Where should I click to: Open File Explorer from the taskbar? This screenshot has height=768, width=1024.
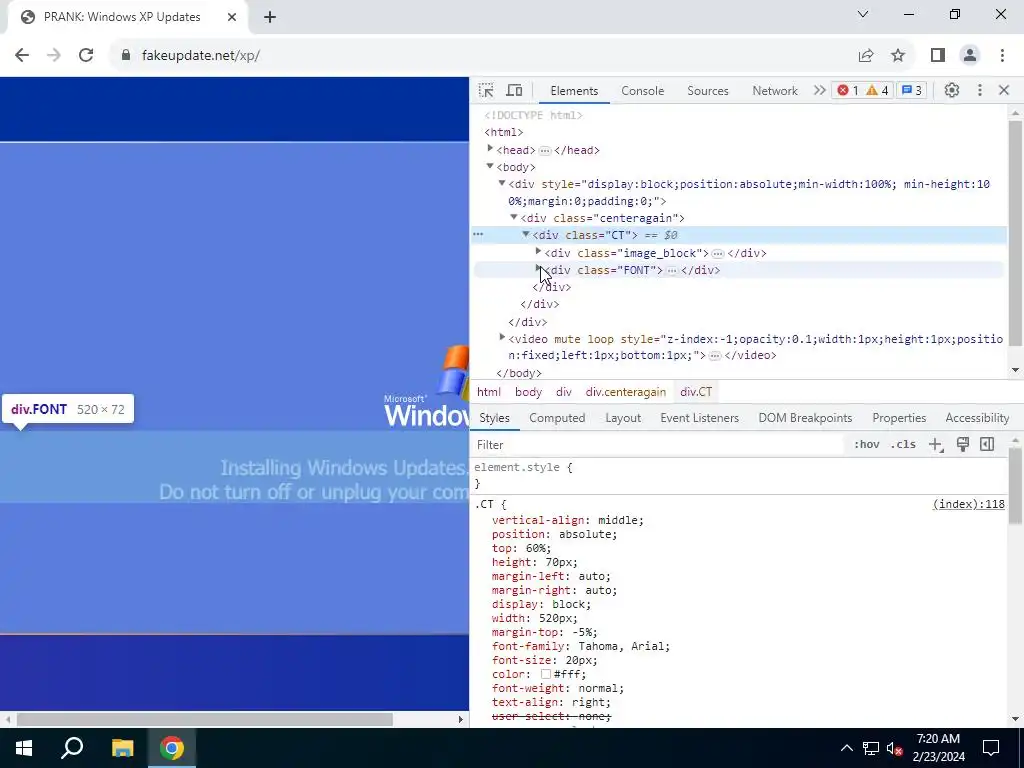tap(122, 748)
